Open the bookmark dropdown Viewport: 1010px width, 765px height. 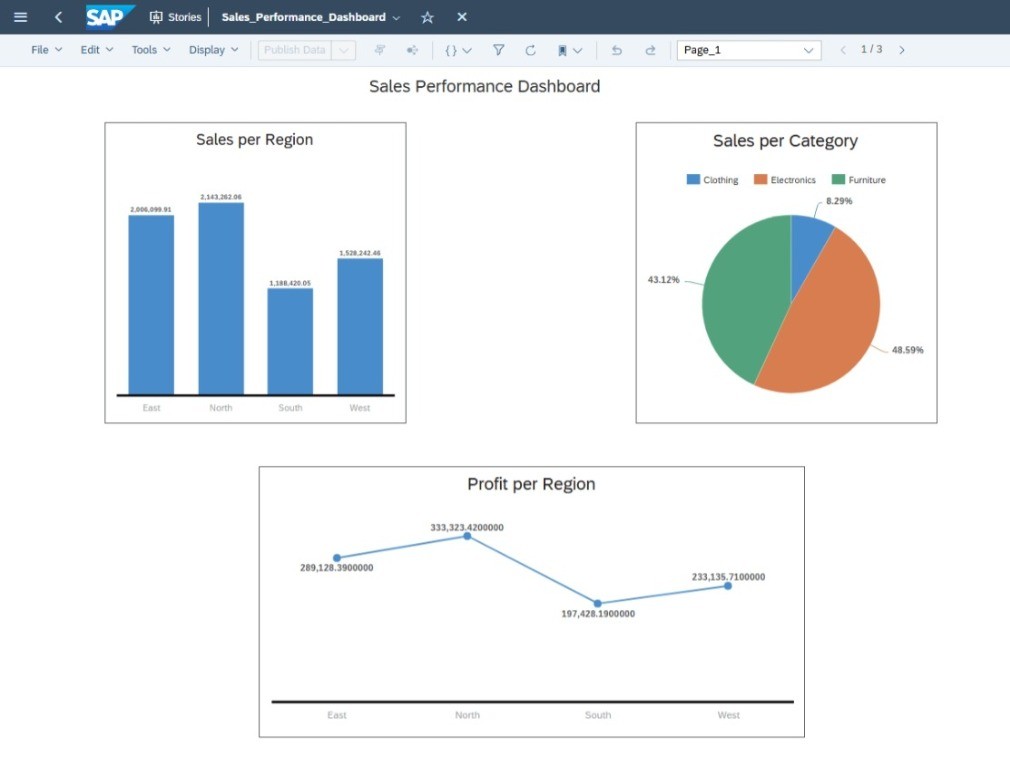[x=569, y=50]
